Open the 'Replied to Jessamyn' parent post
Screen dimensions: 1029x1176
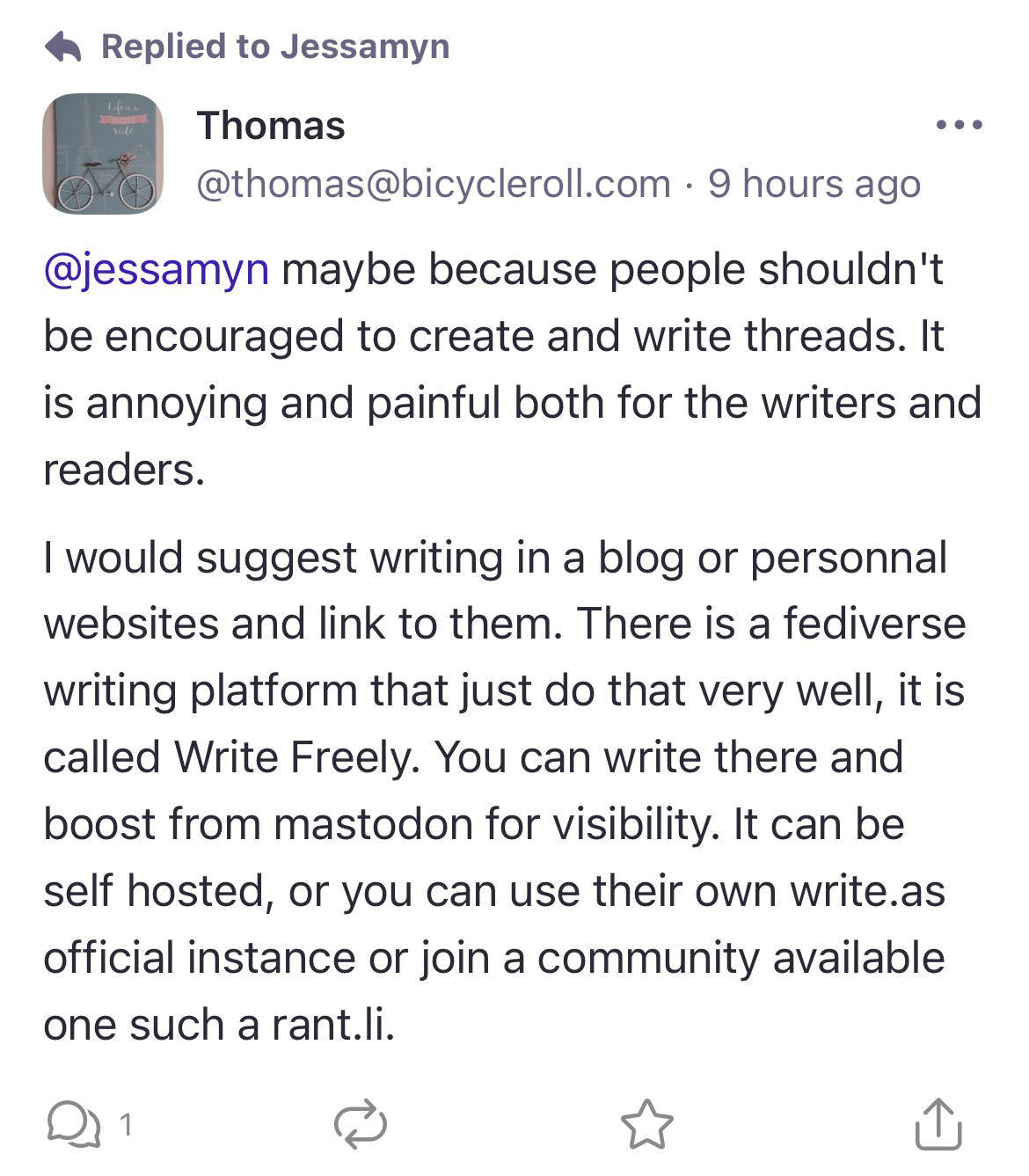click(275, 47)
